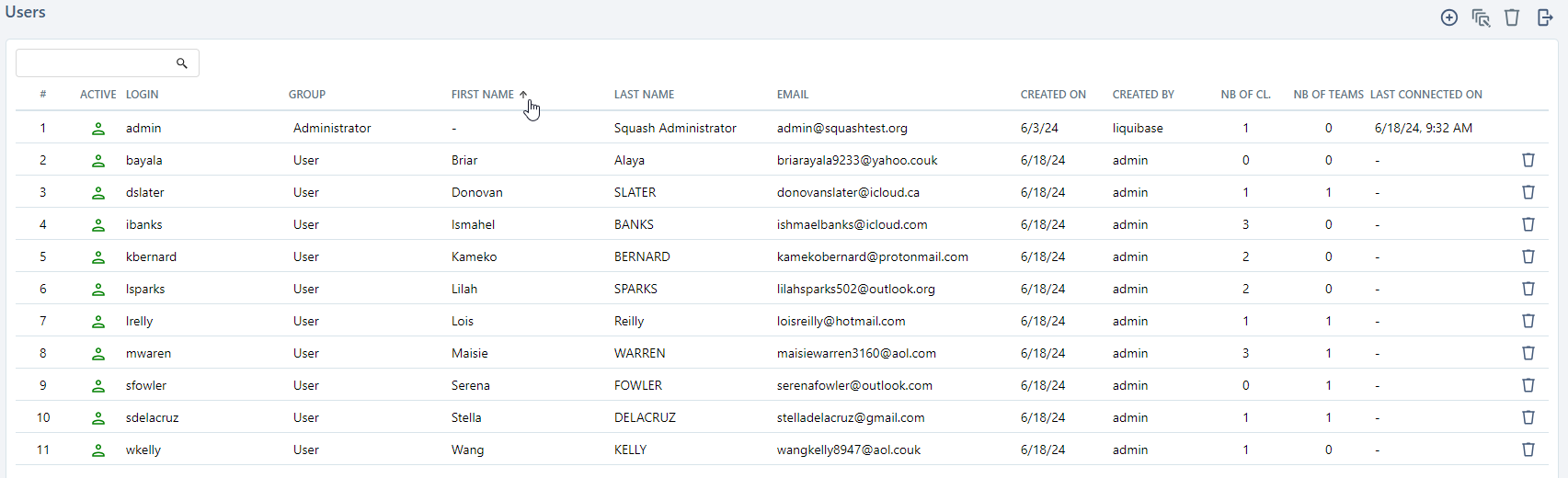Remove user wkelly via trash icon
1568x478 pixels.
[x=1528, y=450]
